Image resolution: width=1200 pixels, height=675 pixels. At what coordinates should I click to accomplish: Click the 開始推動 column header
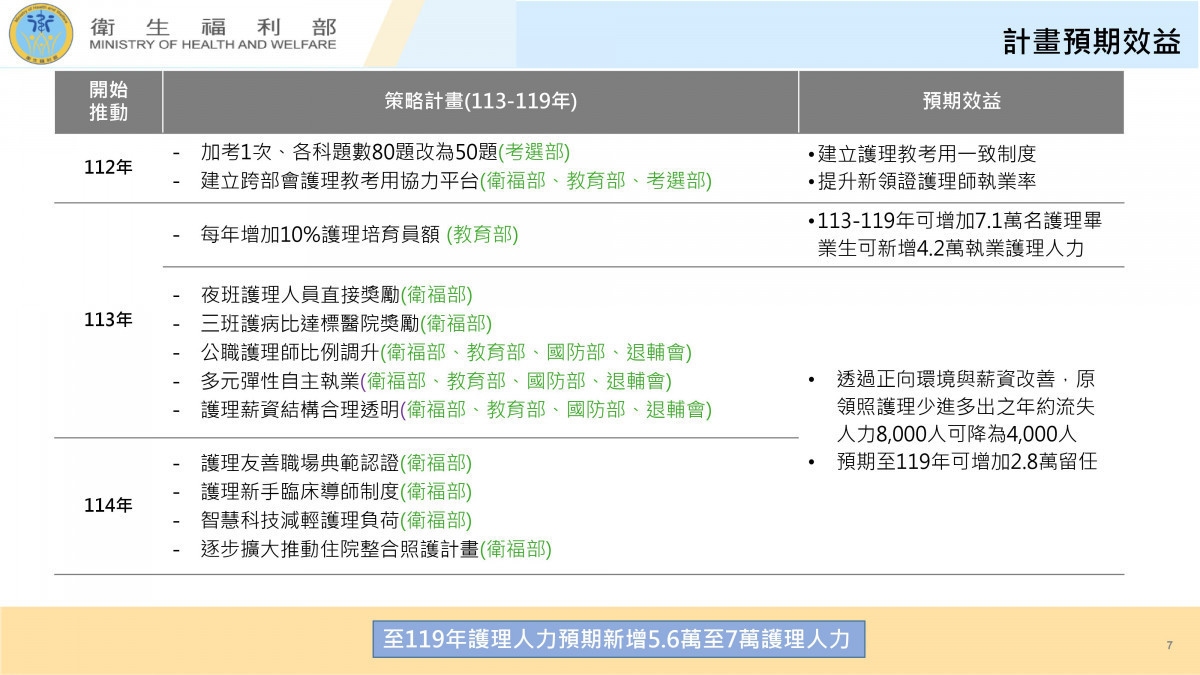[x=108, y=101]
